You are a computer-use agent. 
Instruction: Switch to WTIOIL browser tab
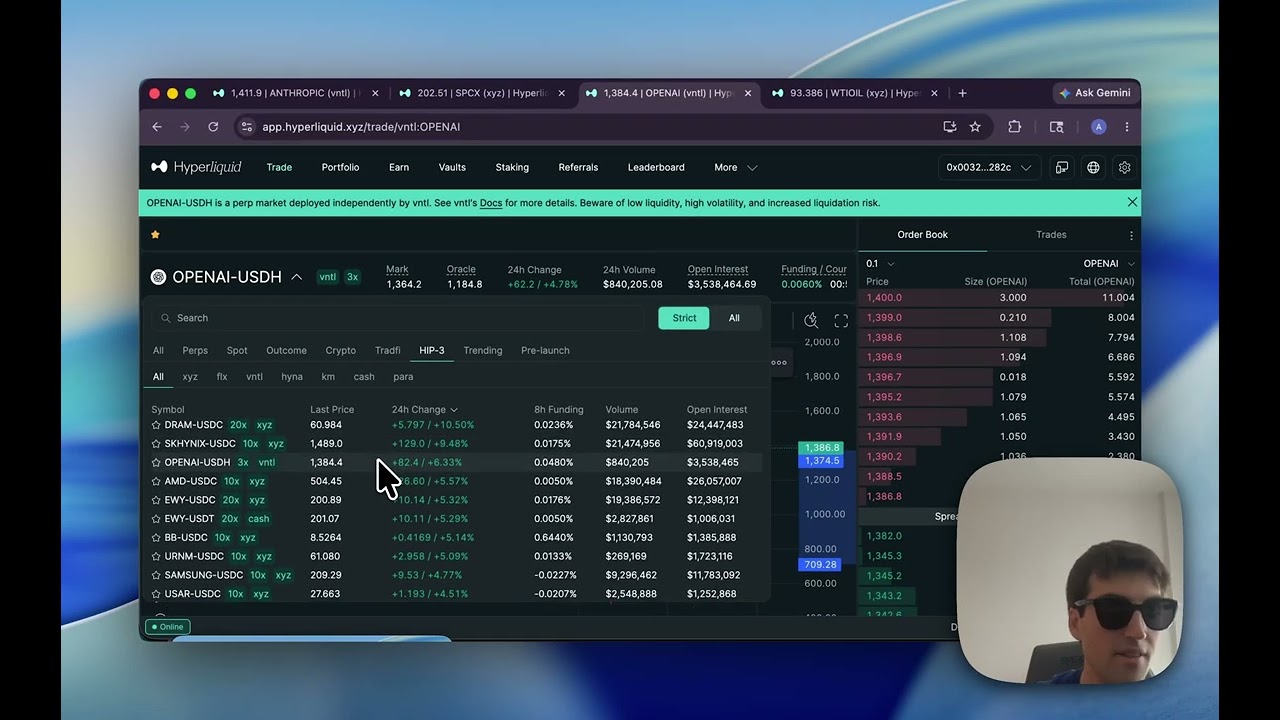[855, 93]
